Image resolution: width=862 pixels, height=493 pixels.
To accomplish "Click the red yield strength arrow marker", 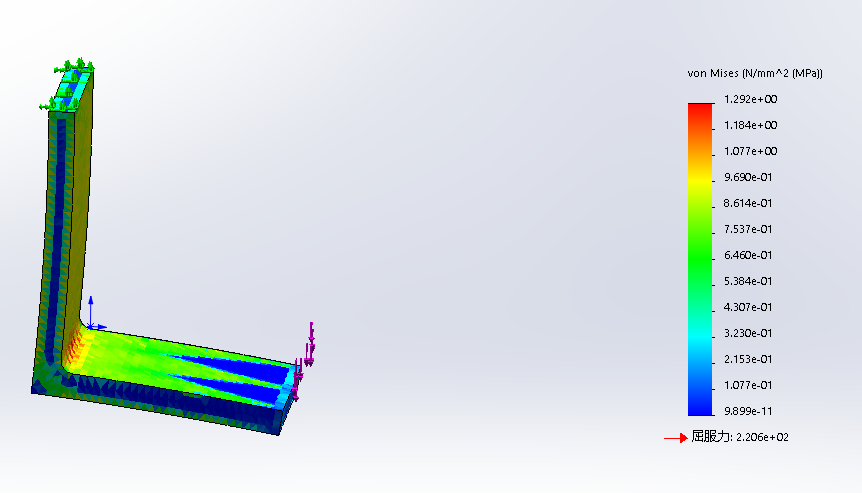I will 676,438.
